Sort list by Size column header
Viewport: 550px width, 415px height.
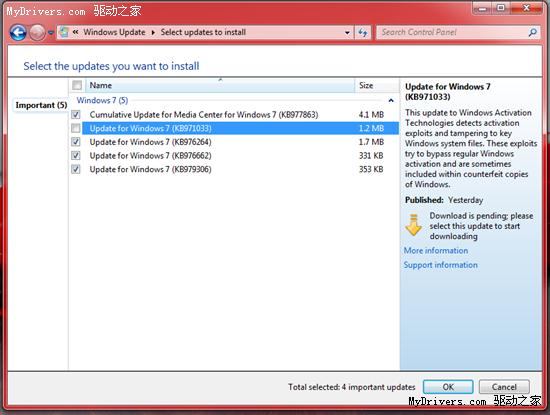377,85
